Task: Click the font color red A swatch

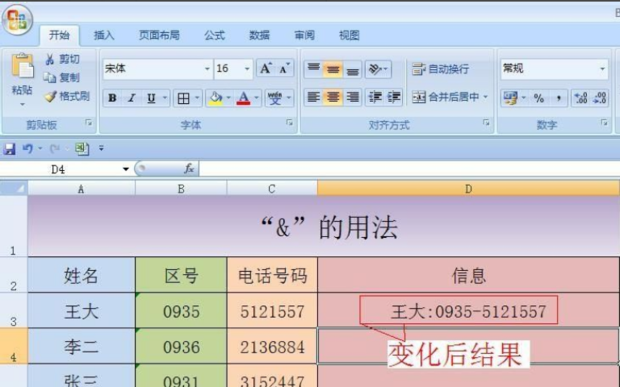Action: click(x=244, y=98)
